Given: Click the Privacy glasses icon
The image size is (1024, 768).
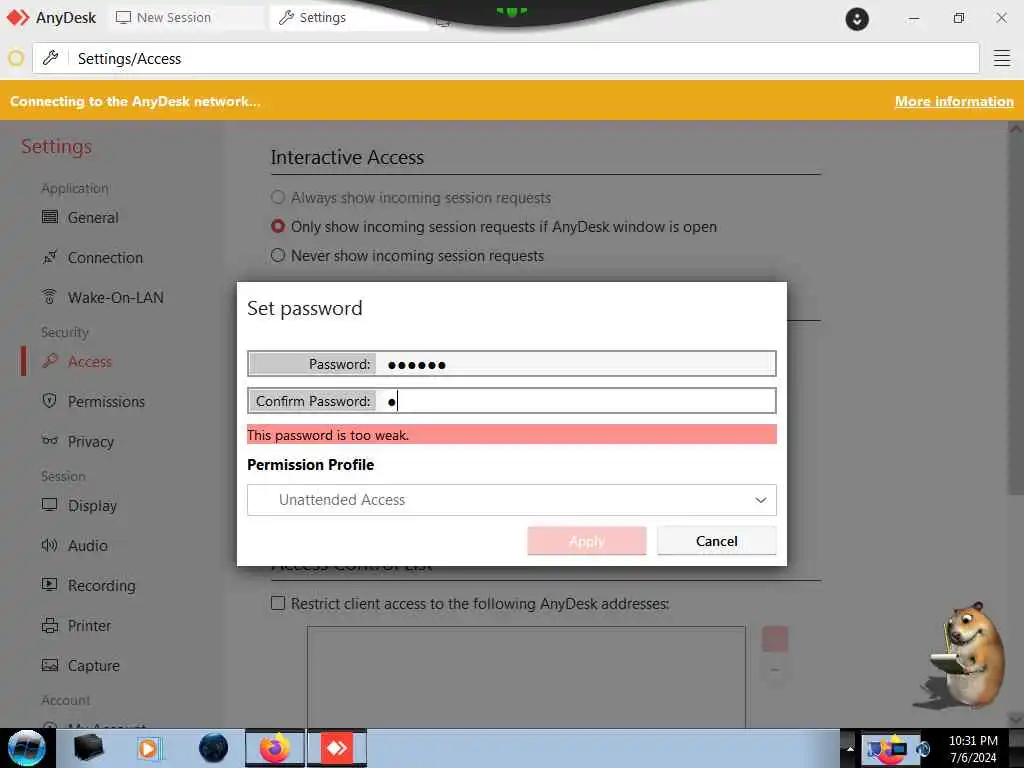Looking at the screenshot, I should 50,440.
